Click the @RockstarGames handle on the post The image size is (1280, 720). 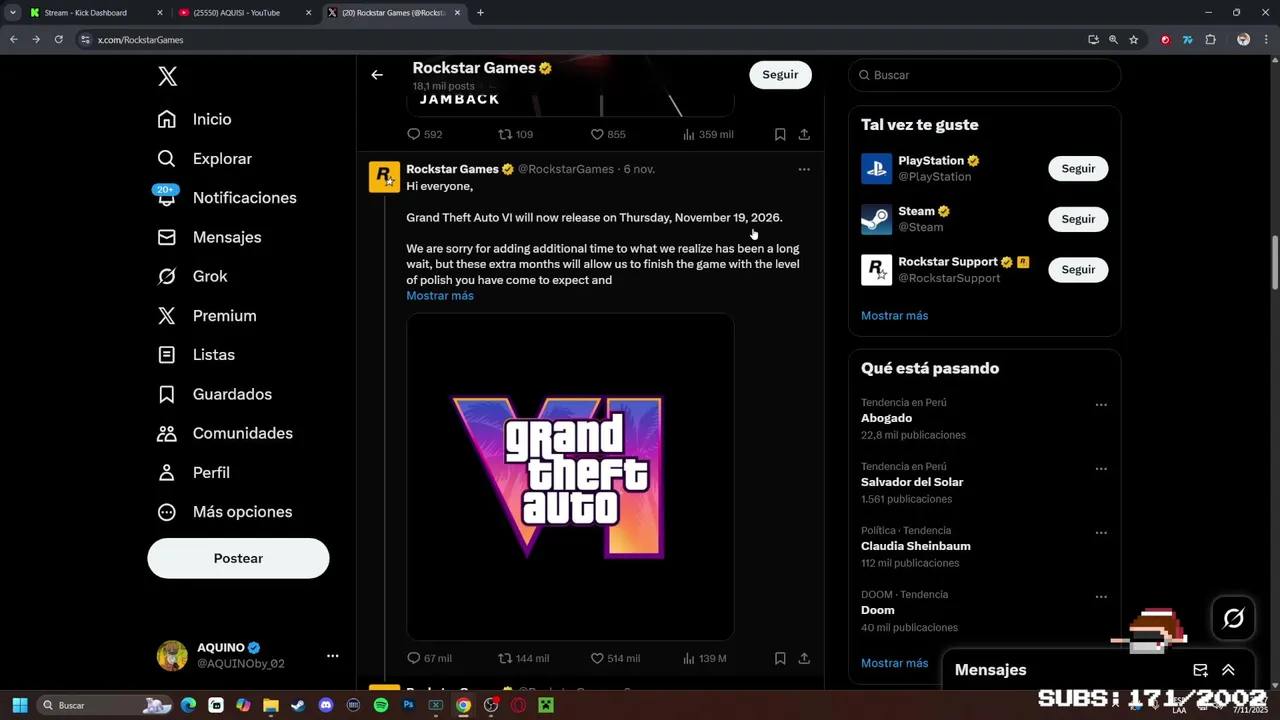coord(566,169)
